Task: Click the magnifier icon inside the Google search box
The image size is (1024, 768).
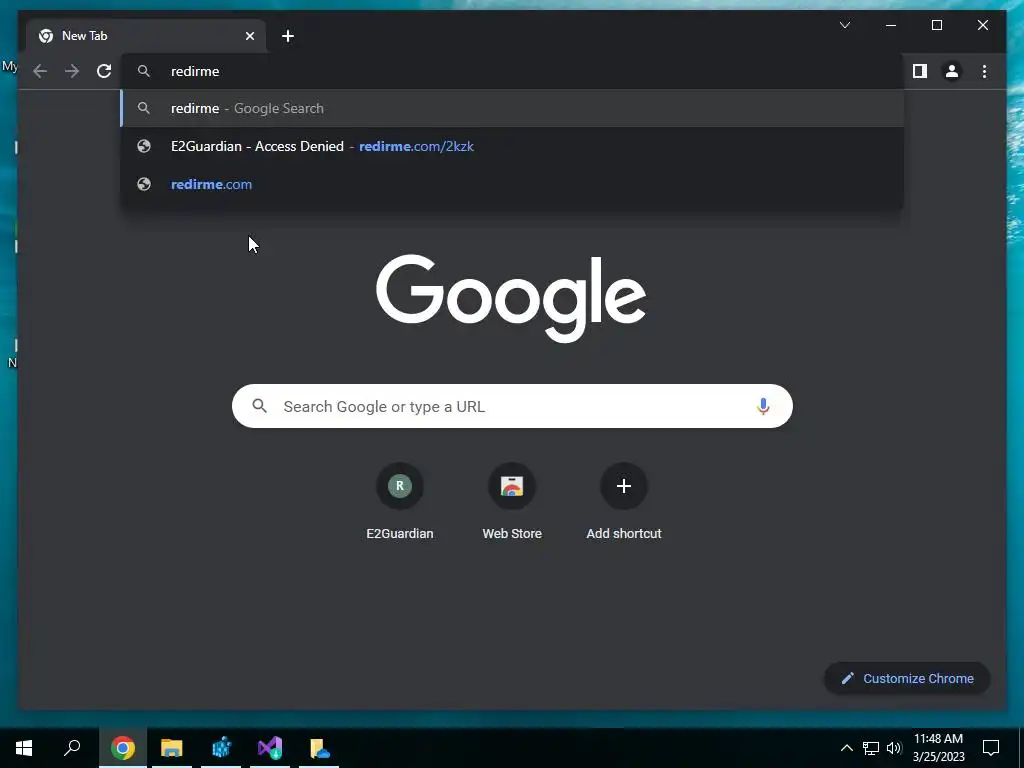Action: [x=259, y=406]
